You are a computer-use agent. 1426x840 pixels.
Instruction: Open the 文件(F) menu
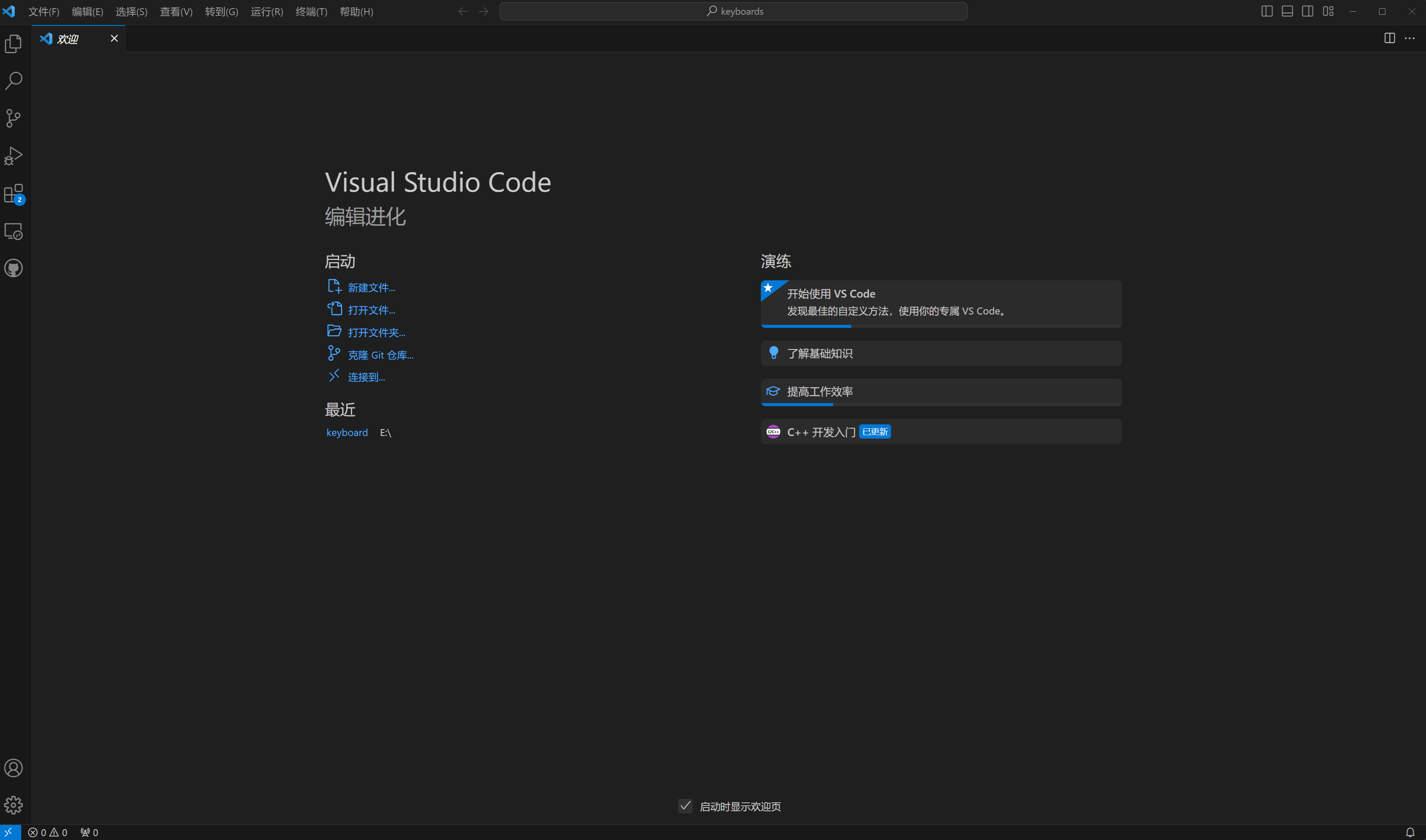click(x=44, y=11)
